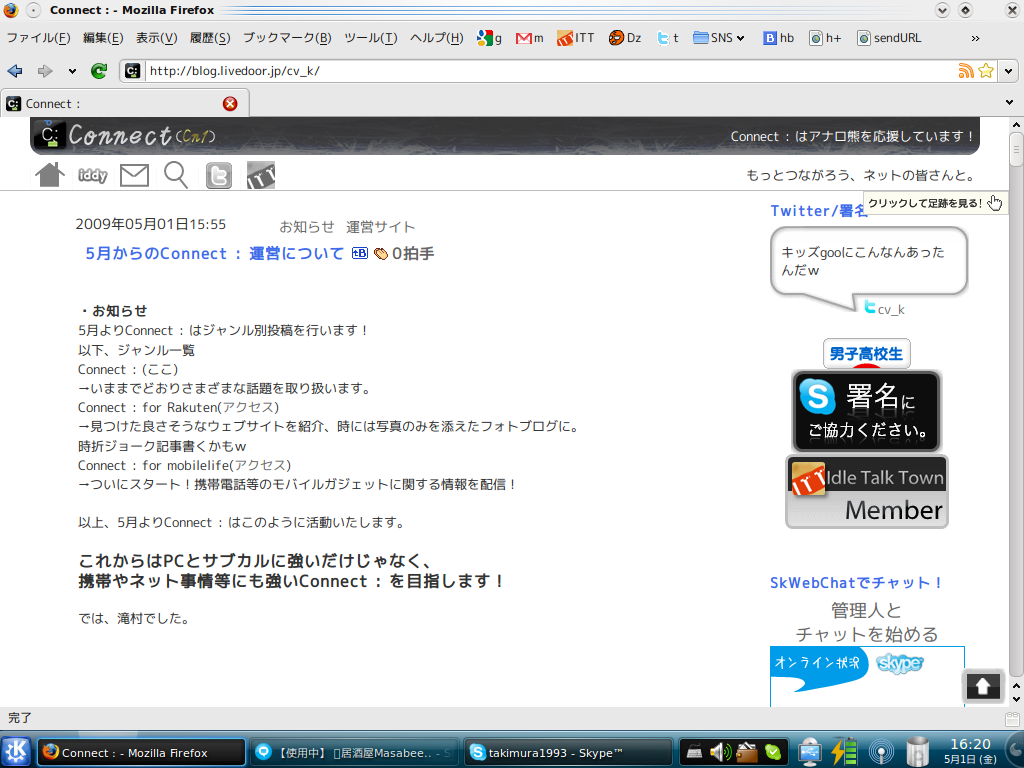Click the お知らせ category link
Viewport: 1024px width, 768px height.
pyautogui.click(x=306, y=227)
